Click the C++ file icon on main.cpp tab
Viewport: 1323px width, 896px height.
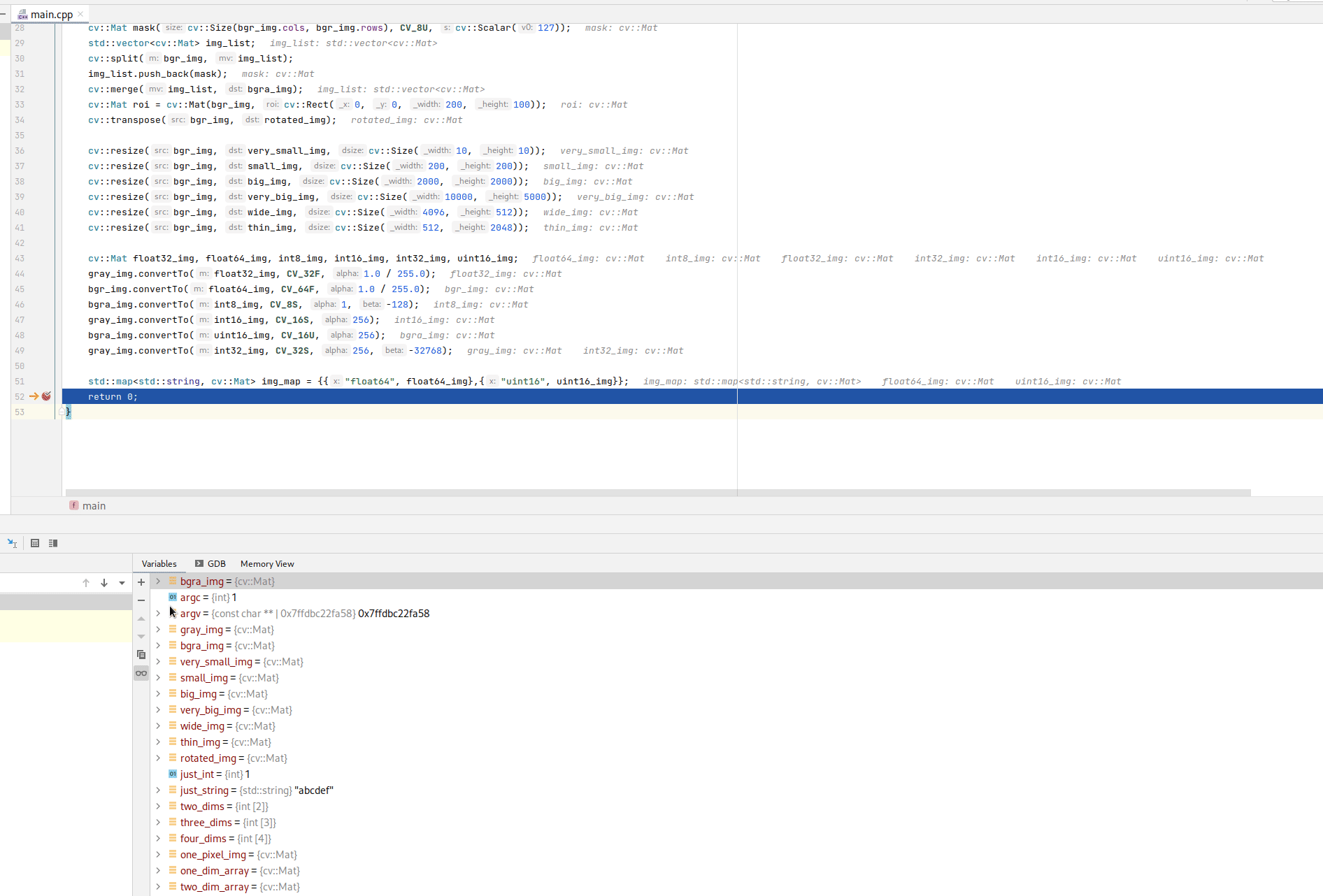(x=22, y=14)
